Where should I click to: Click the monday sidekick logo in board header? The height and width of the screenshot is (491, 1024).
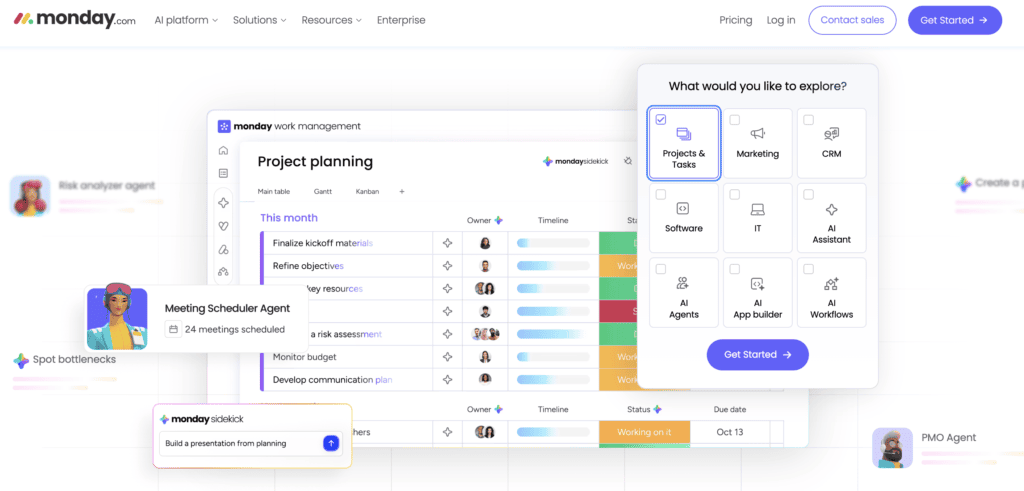(575, 161)
